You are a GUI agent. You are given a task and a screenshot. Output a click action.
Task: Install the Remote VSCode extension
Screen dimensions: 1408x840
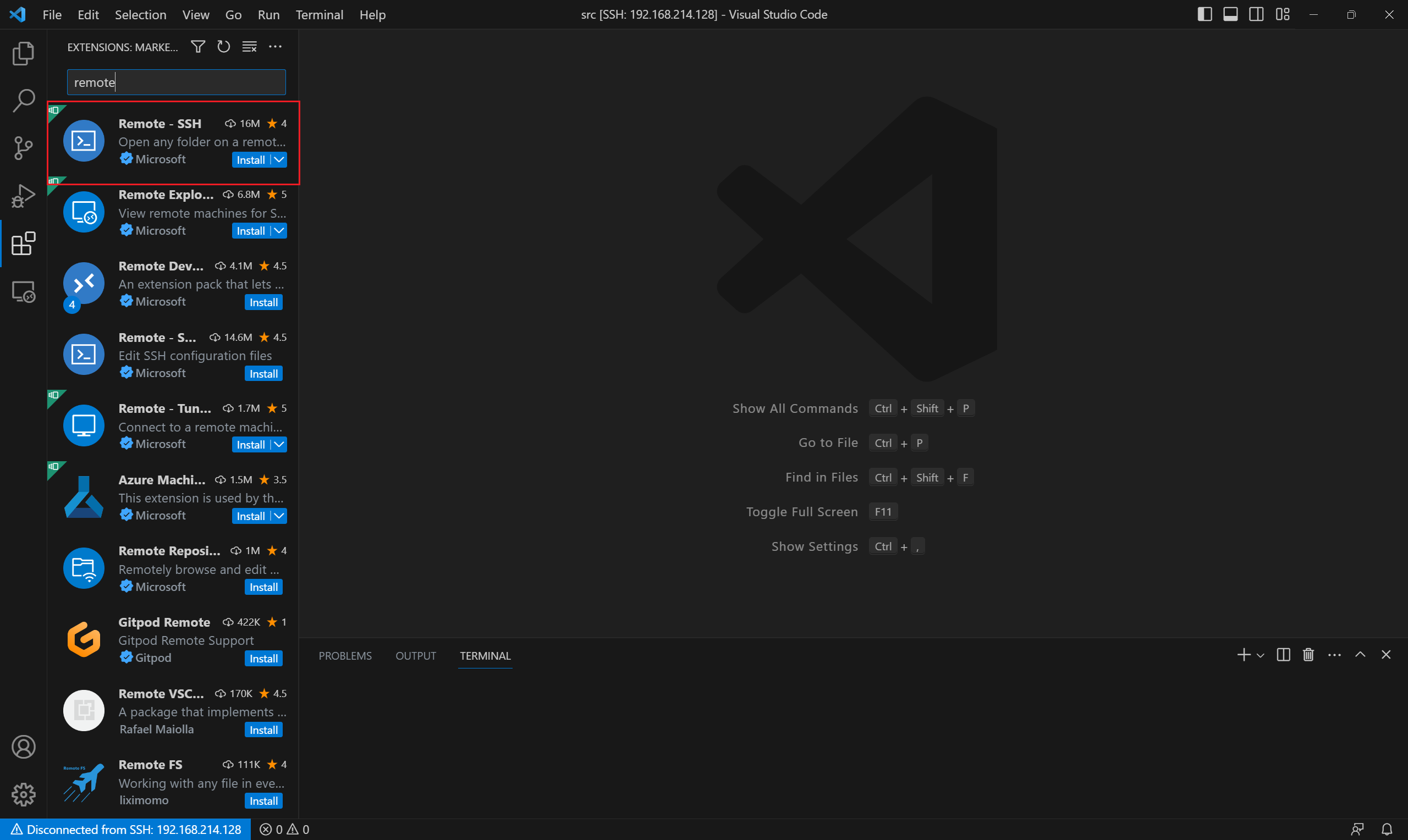(x=263, y=730)
